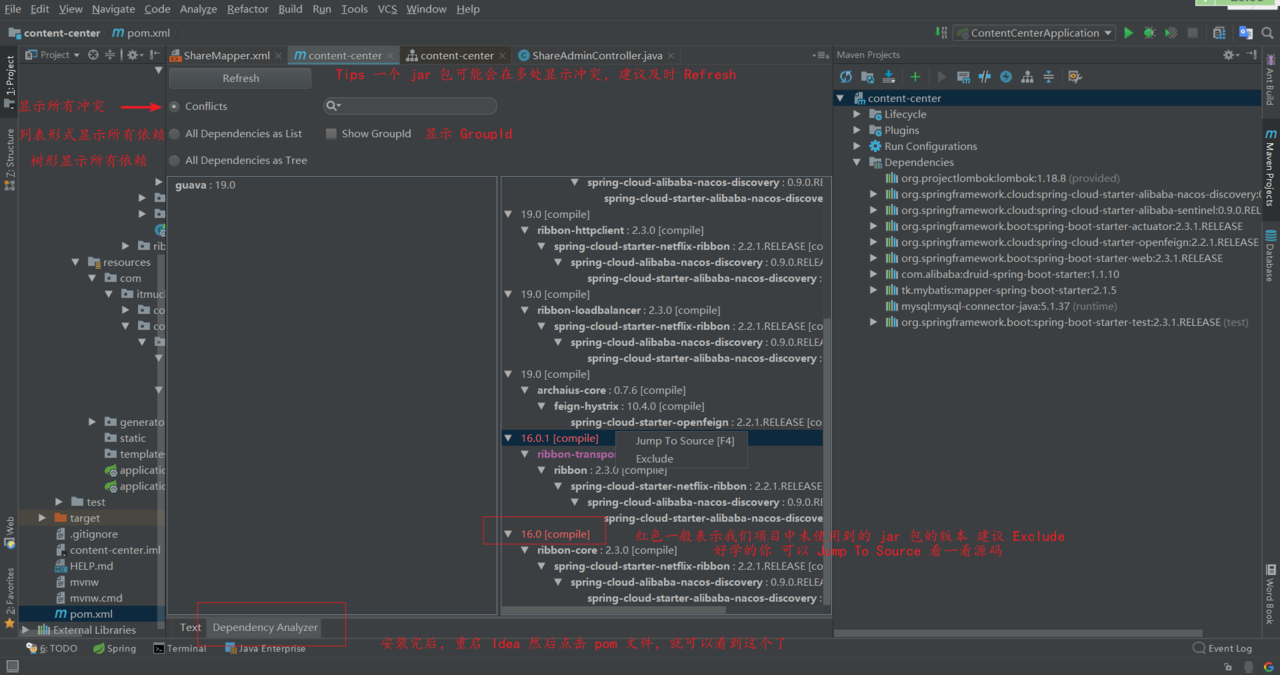Click Generate Sources and Update Folders icon

tap(868, 77)
